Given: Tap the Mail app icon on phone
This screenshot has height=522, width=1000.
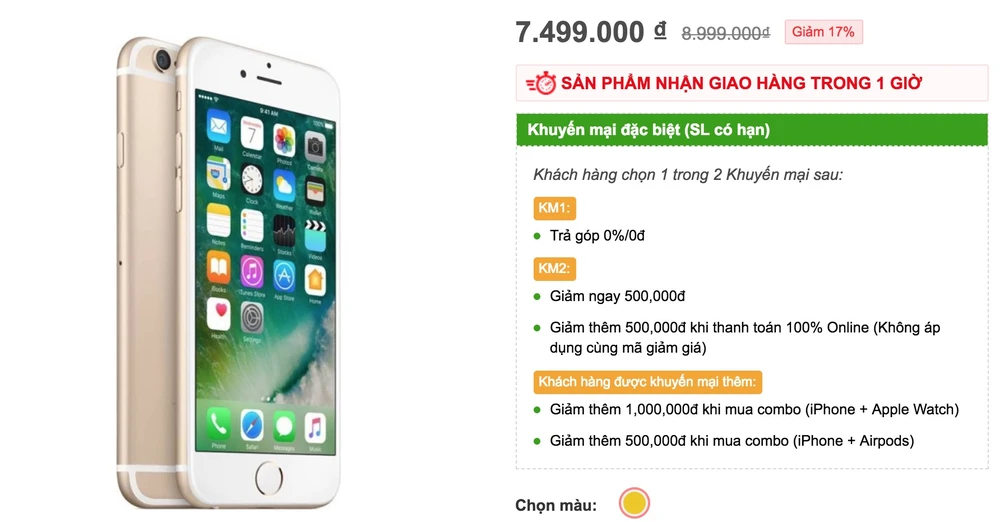Looking at the screenshot, I should coord(218,127).
